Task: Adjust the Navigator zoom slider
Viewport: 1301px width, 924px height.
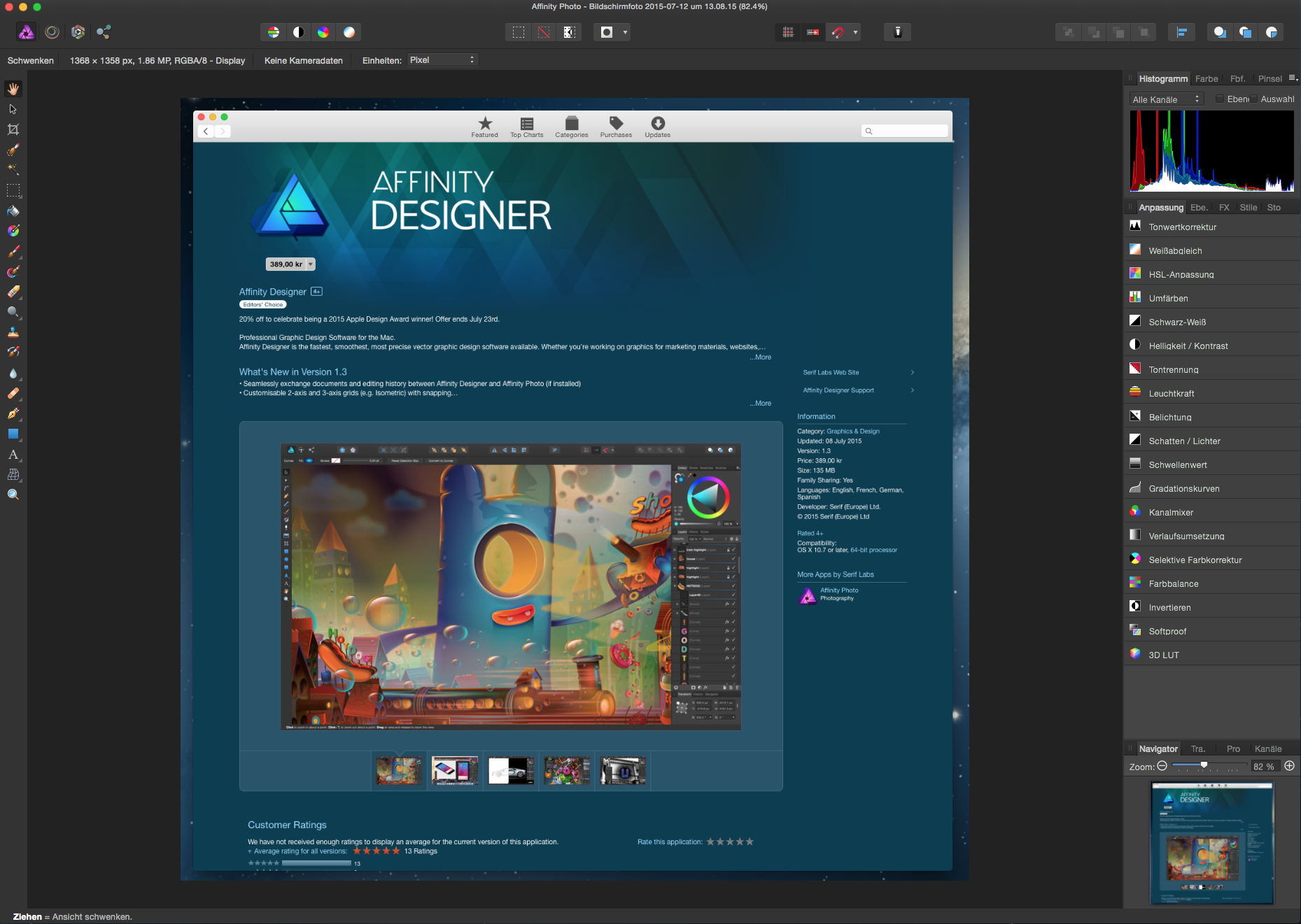Action: click(1204, 766)
